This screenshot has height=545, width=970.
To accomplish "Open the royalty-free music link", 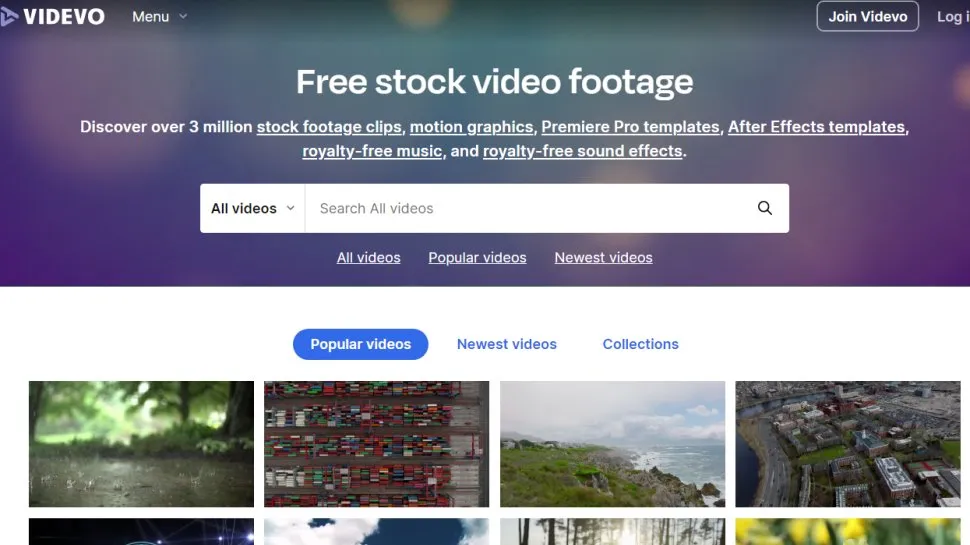I will 372,151.
